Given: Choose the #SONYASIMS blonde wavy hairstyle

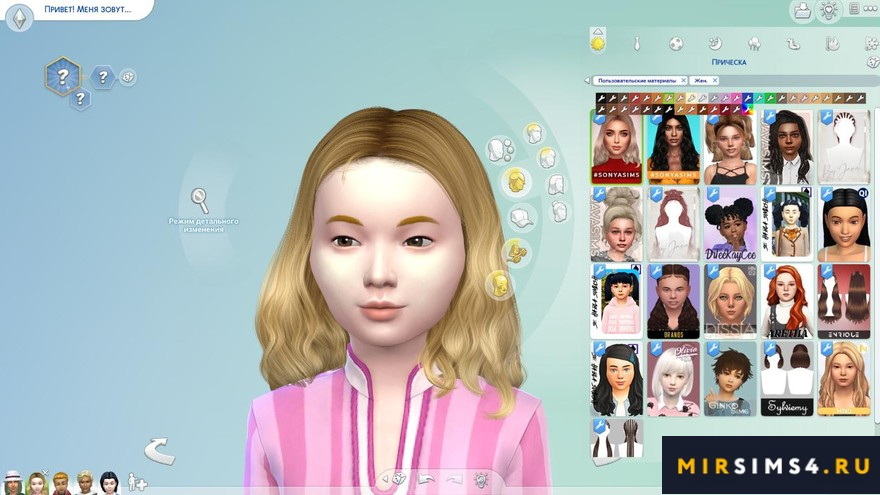Looking at the screenshot, I should point(616,147).
